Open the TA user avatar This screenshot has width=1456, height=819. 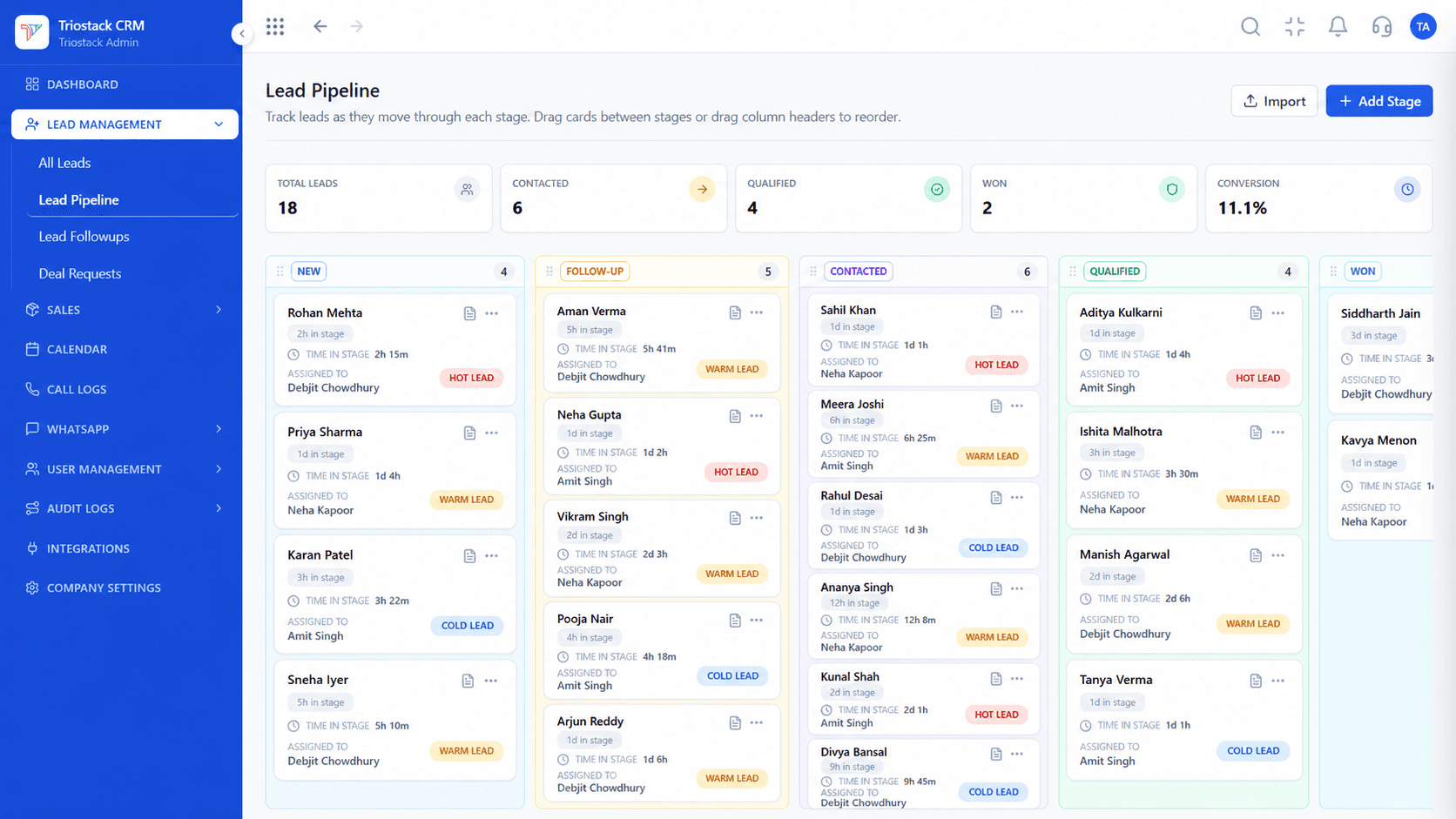pyautogui.click(x=1423, y=27)
